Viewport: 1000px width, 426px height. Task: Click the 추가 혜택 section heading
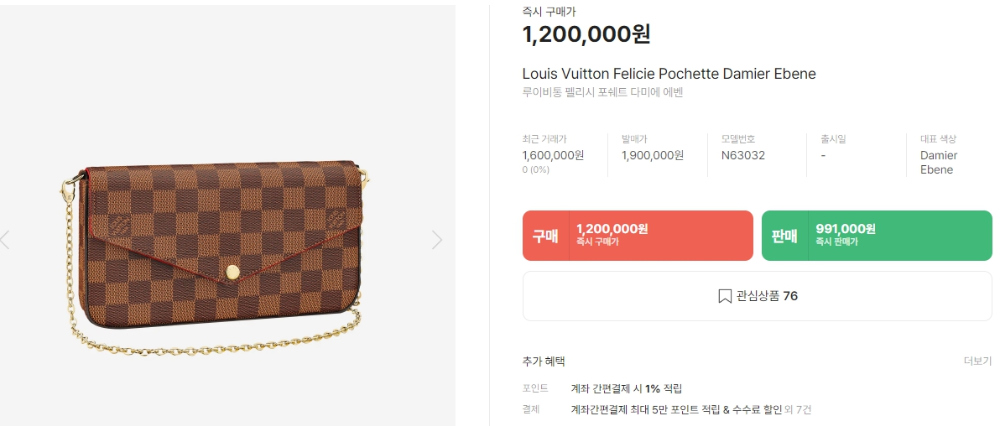pyautogui.click(x=543, y=362)
